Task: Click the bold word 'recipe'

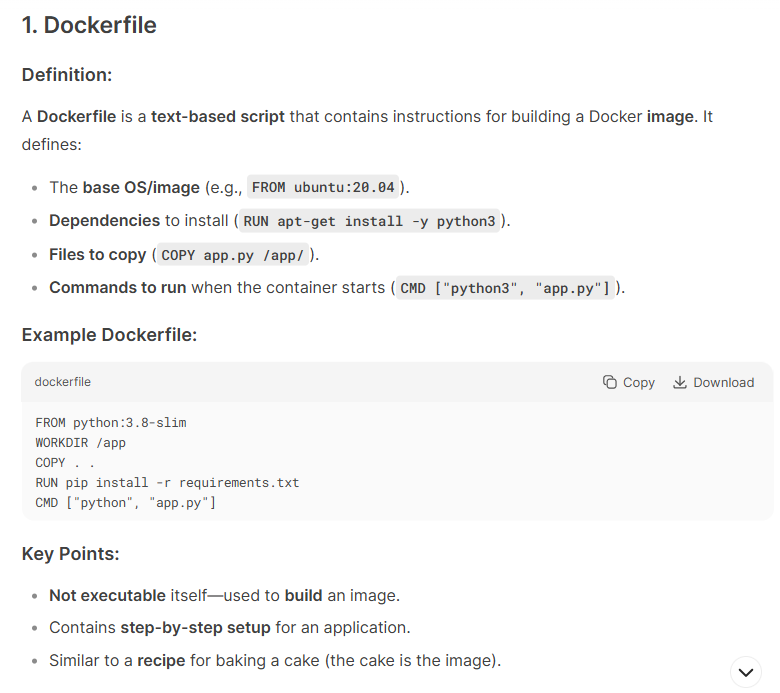Action: click(x=161, y=660)
